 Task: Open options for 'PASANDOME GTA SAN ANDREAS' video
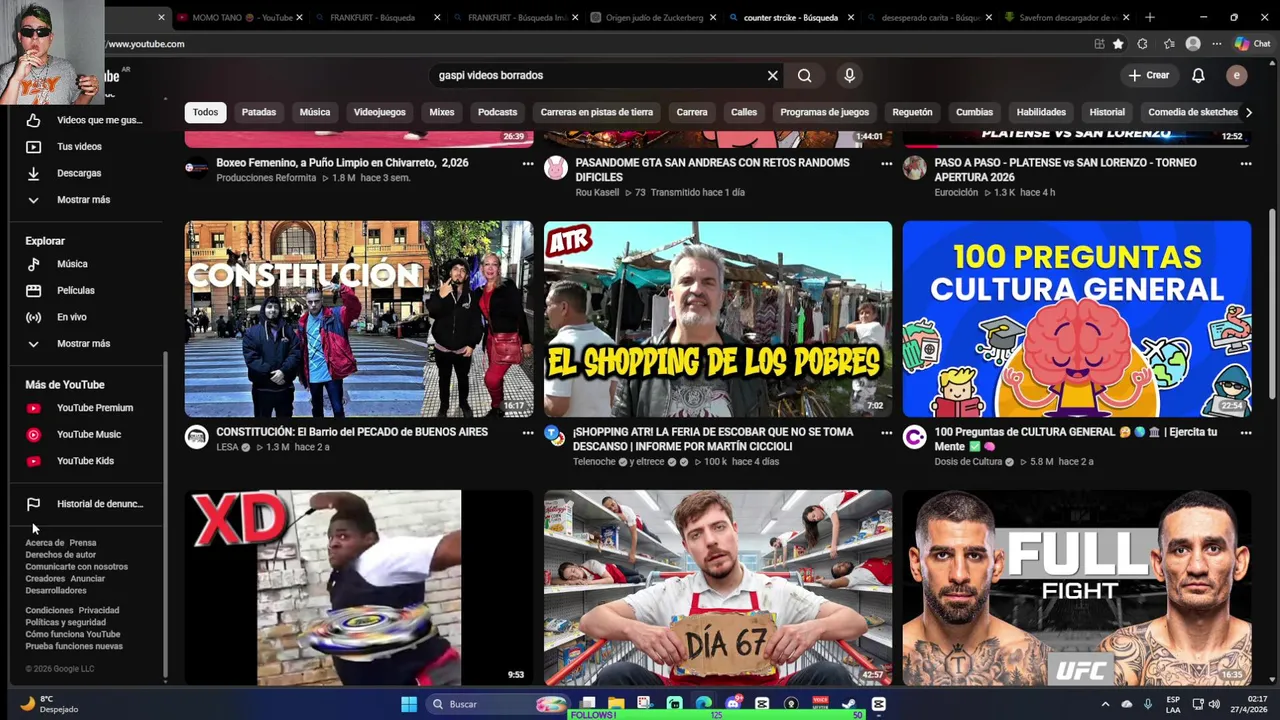(886, 163)
